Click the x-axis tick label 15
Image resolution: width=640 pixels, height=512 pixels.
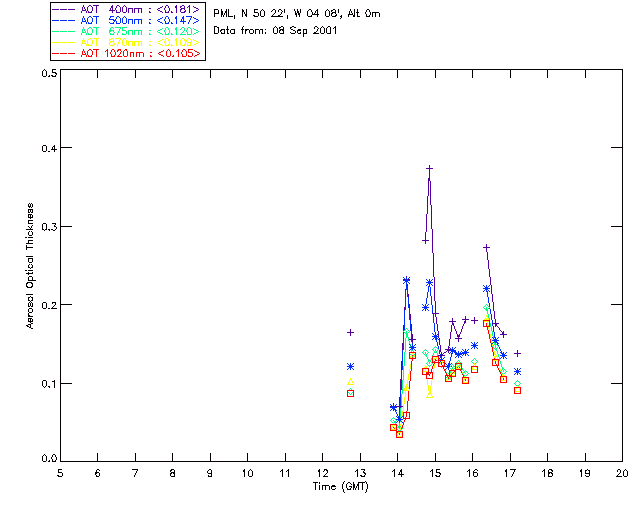(x=435, y=473)
